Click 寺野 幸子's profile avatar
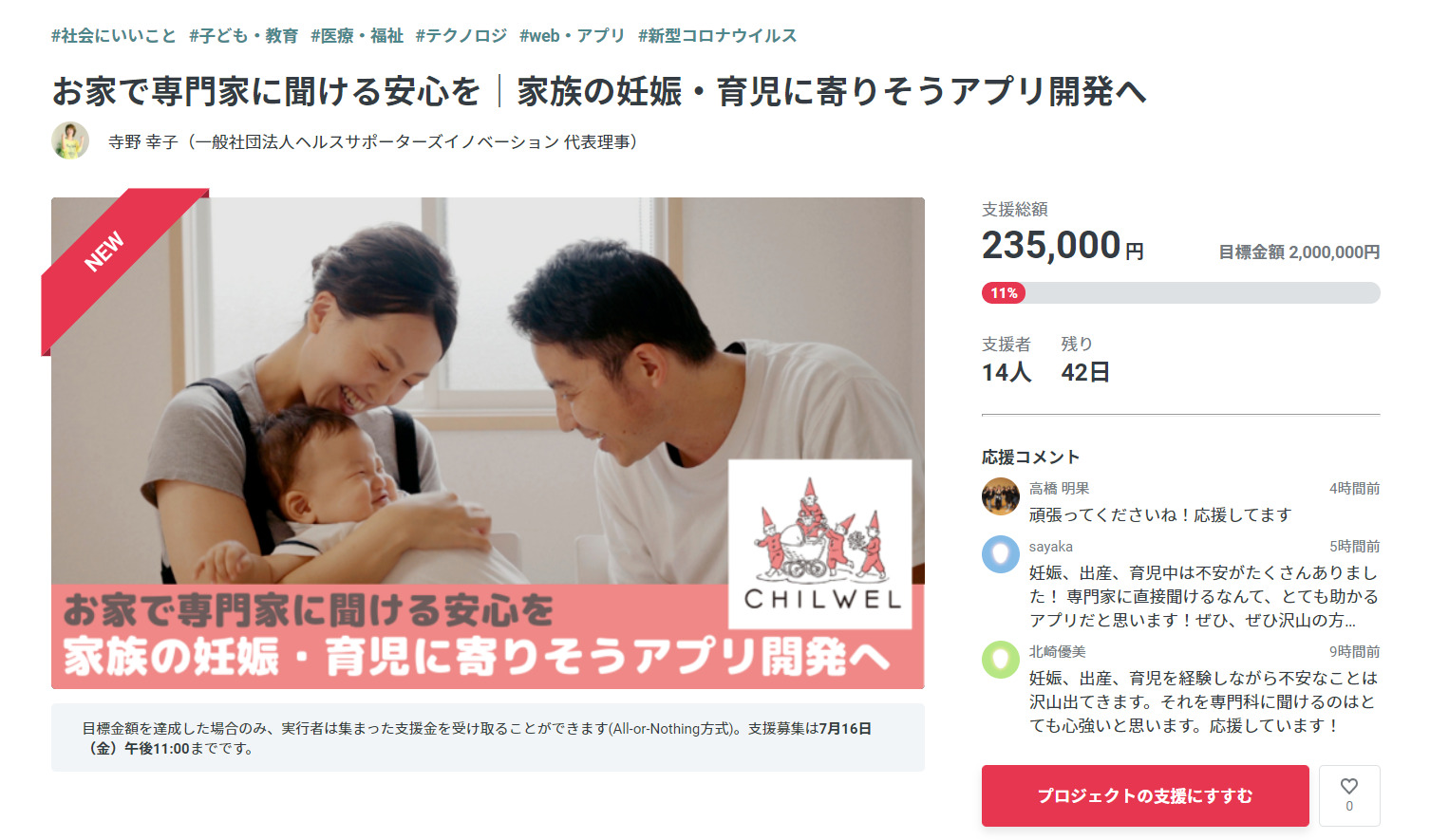 (x=70, y=140)
